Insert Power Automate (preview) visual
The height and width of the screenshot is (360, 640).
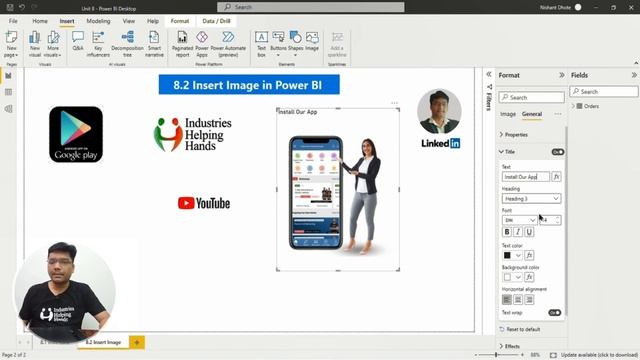228,44
